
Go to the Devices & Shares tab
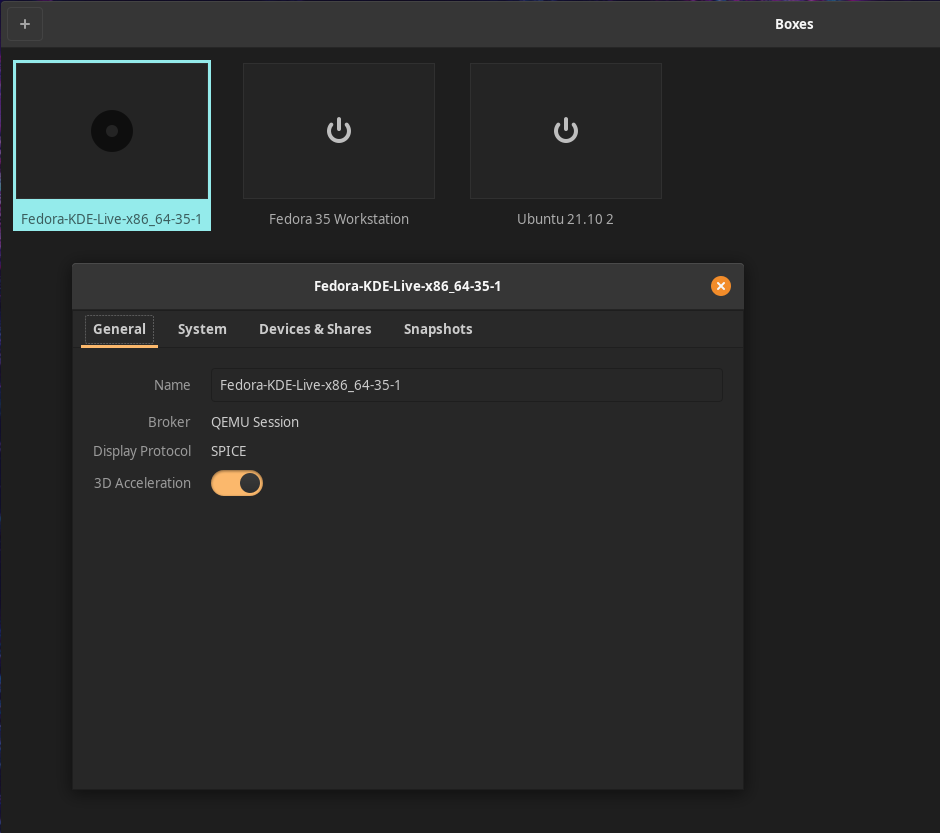click(x=315, y=329)
